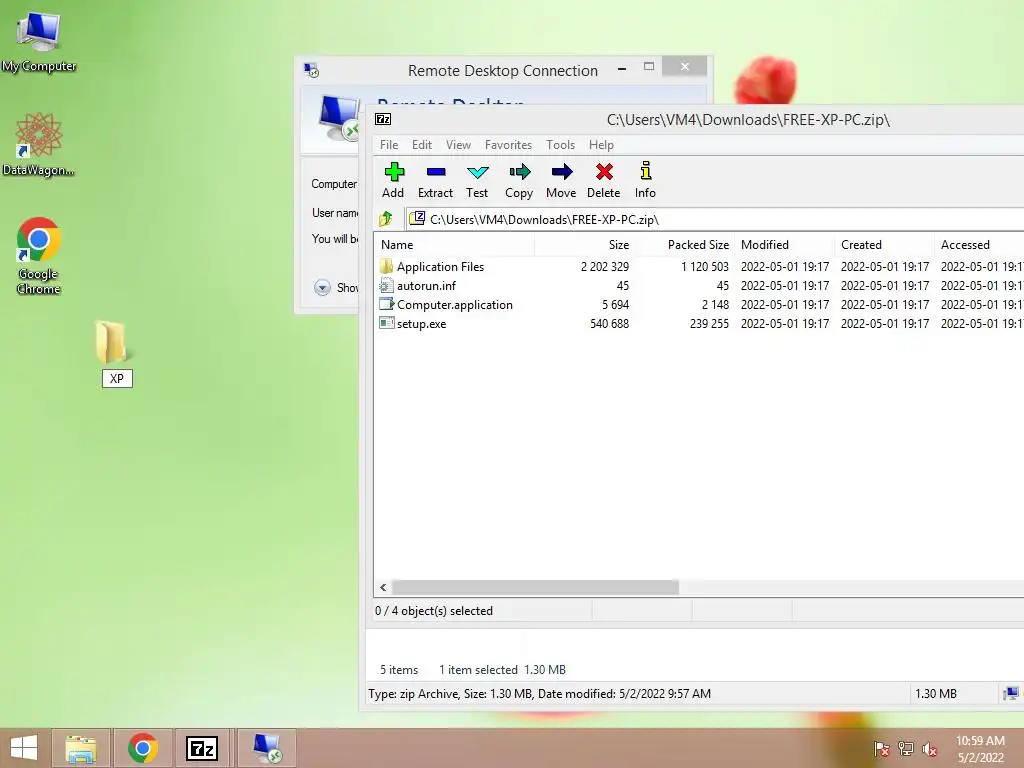
Task: Open the Info tool in 7-Zip
Action: [x=645, y=180]
